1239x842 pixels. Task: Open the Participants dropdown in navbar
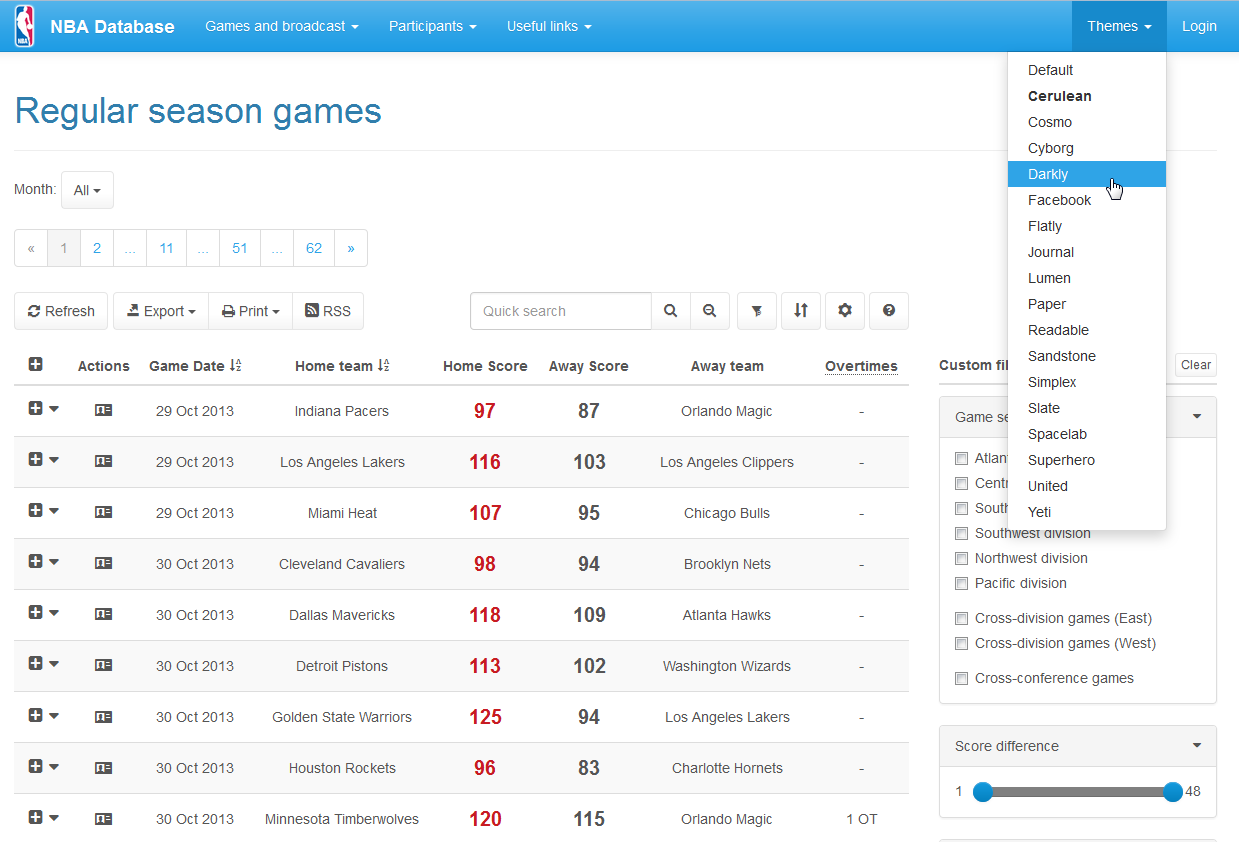coord(433,26)
